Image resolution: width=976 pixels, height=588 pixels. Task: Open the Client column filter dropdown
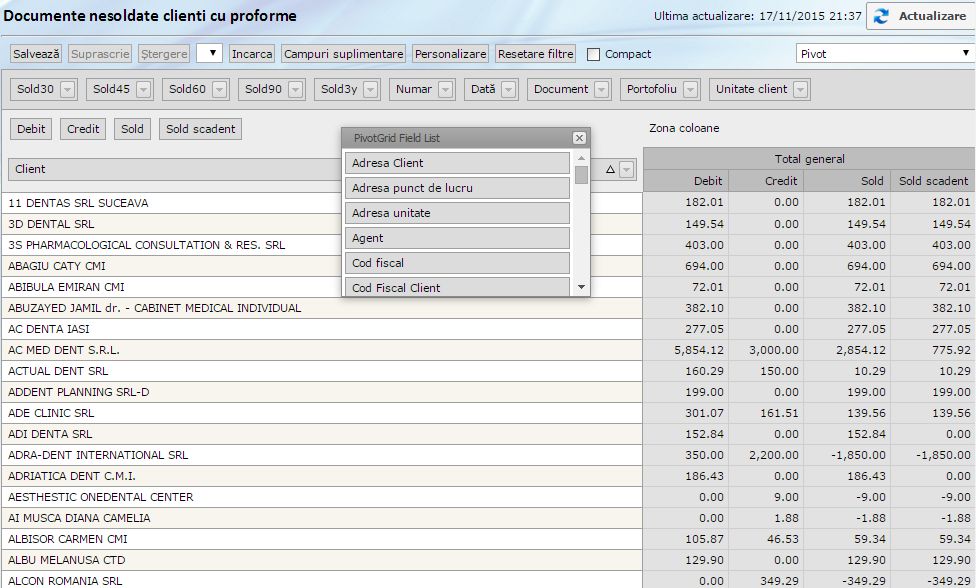point(627,170)
